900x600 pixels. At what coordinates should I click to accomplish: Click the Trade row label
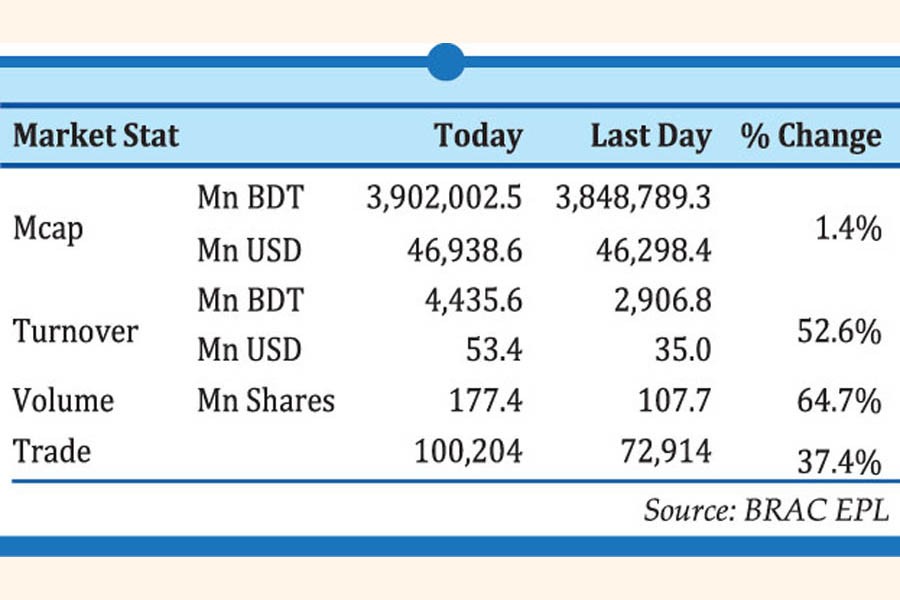pos(51,451)
